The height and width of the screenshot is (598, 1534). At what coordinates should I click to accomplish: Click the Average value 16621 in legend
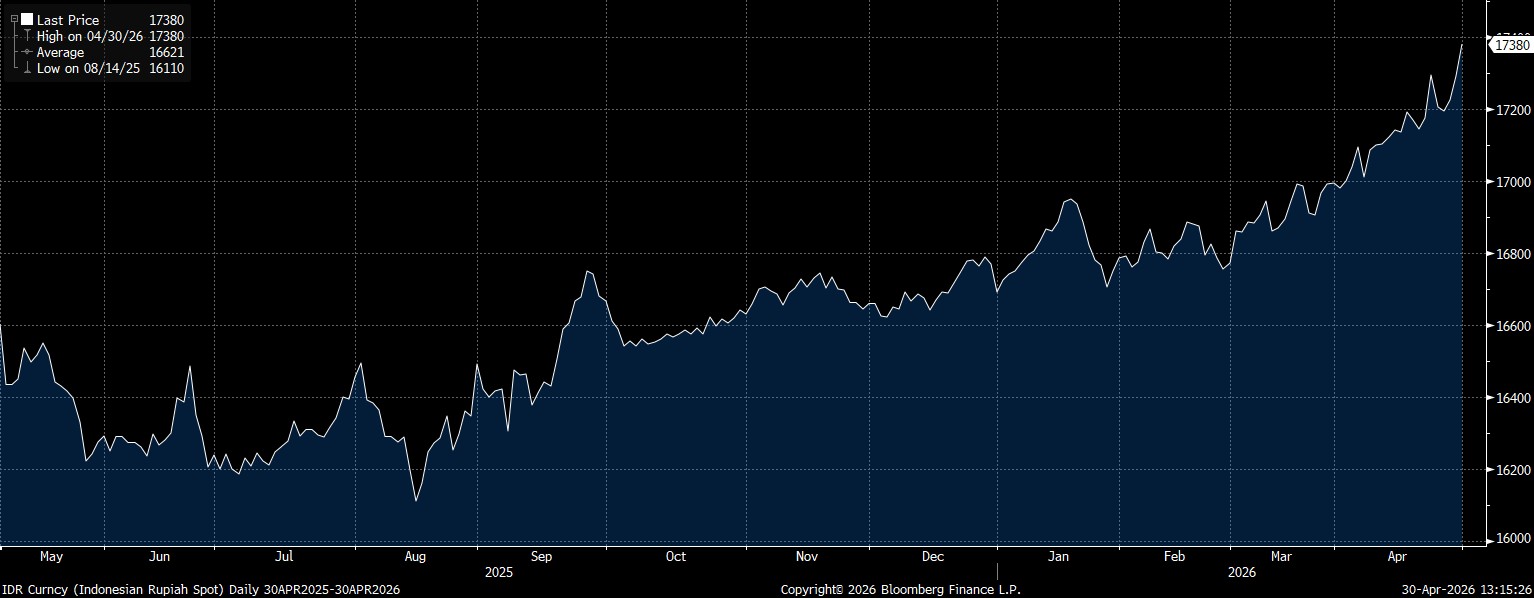(x=166, y=52)
